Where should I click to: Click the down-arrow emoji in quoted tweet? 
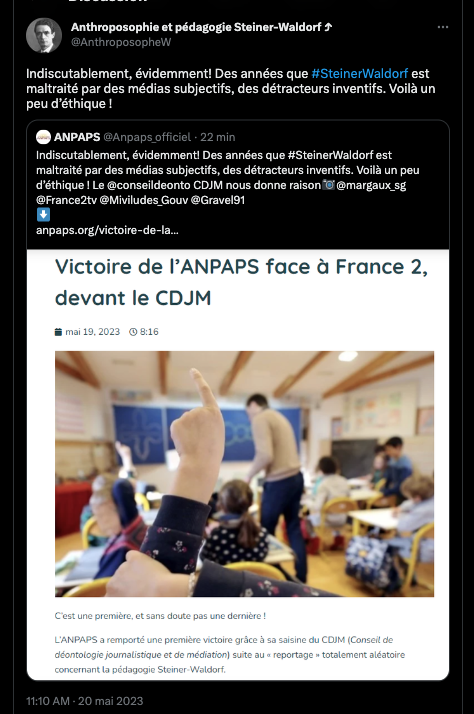point(43,214)
